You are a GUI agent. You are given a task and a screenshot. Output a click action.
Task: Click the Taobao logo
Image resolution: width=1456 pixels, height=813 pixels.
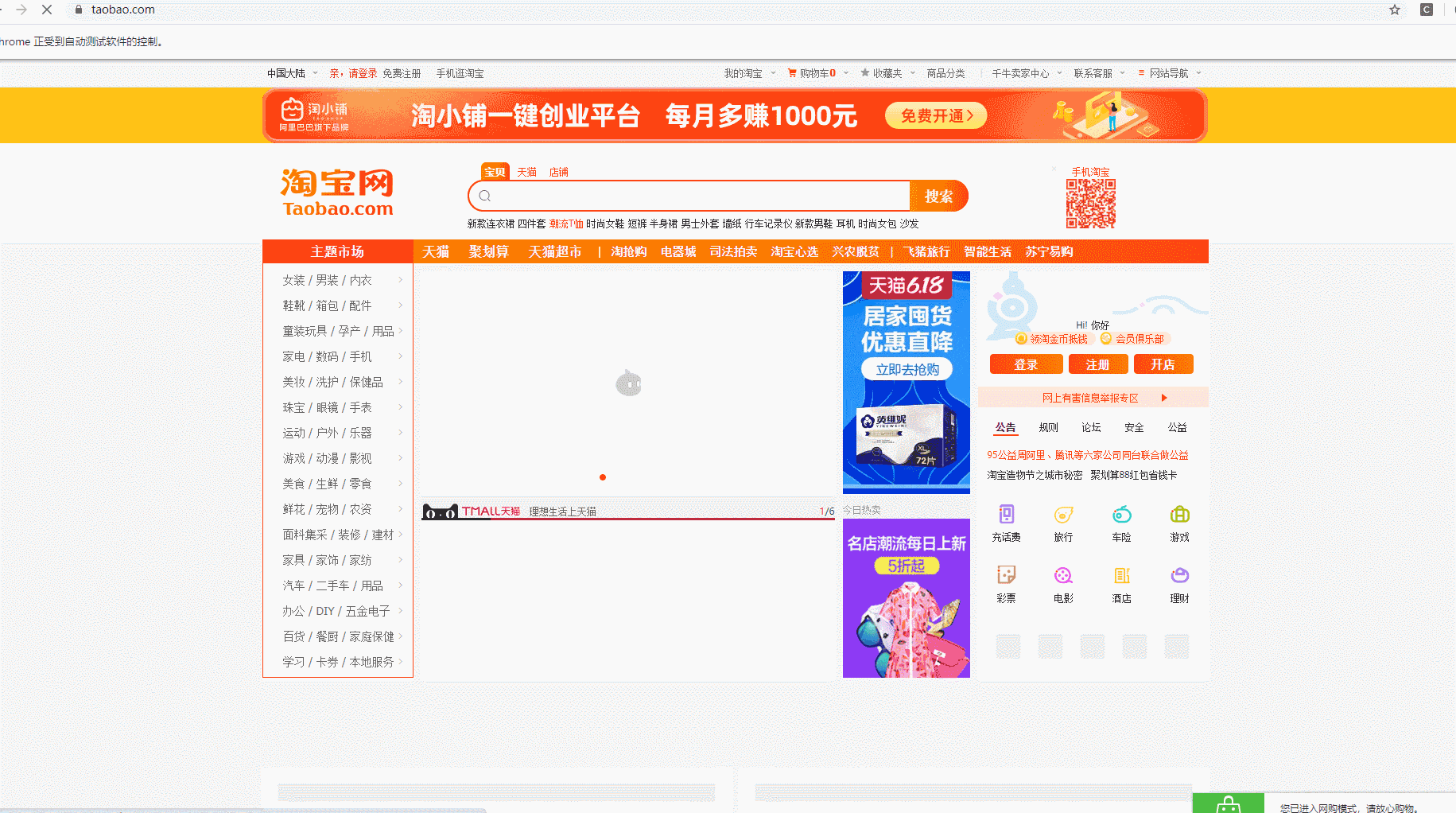[337, 193]
